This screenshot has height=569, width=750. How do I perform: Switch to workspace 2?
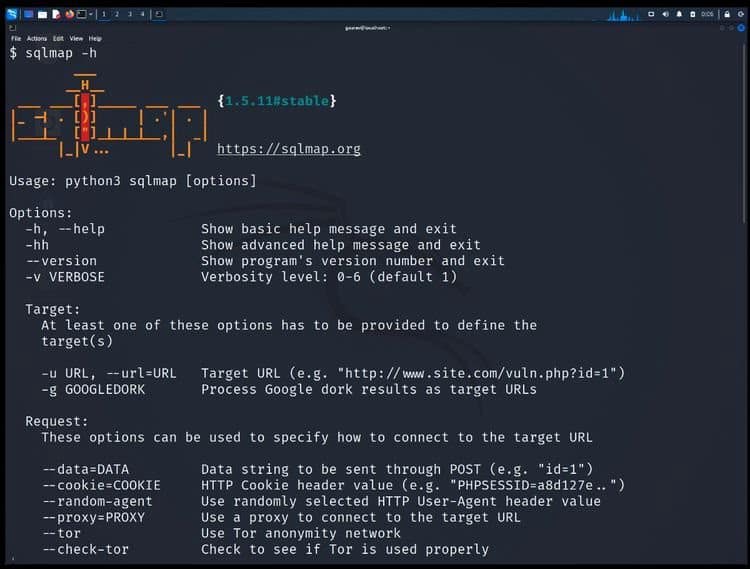click(x=117, y=14)
